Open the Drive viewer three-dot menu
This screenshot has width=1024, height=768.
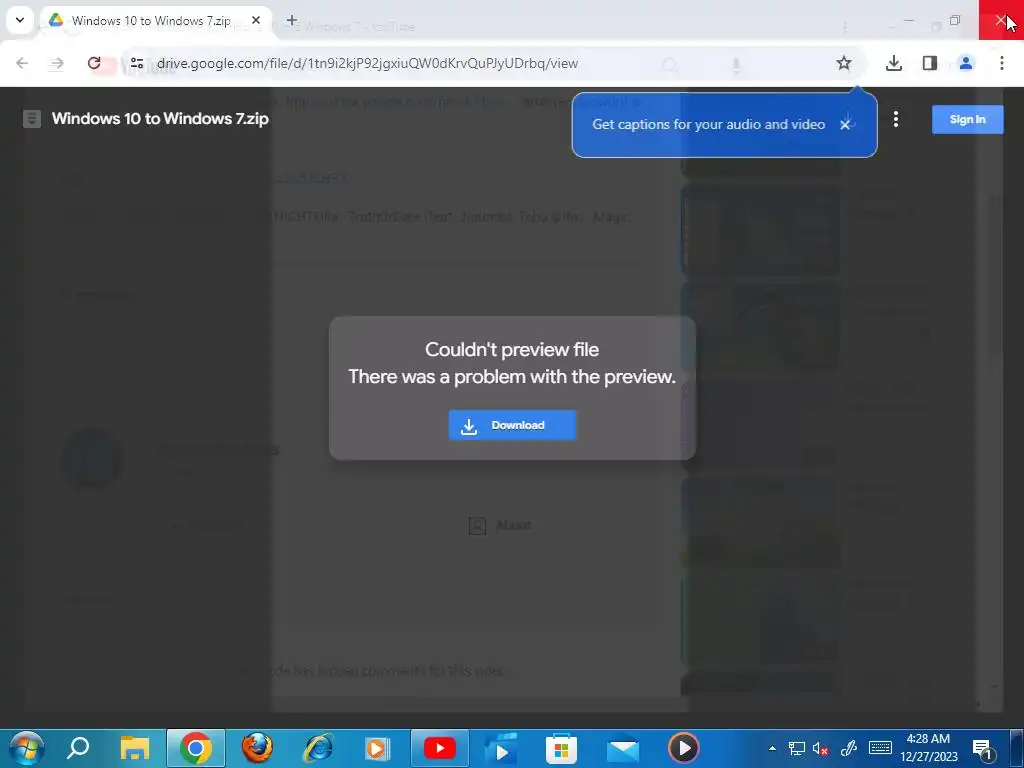click(x=896, y=119)
